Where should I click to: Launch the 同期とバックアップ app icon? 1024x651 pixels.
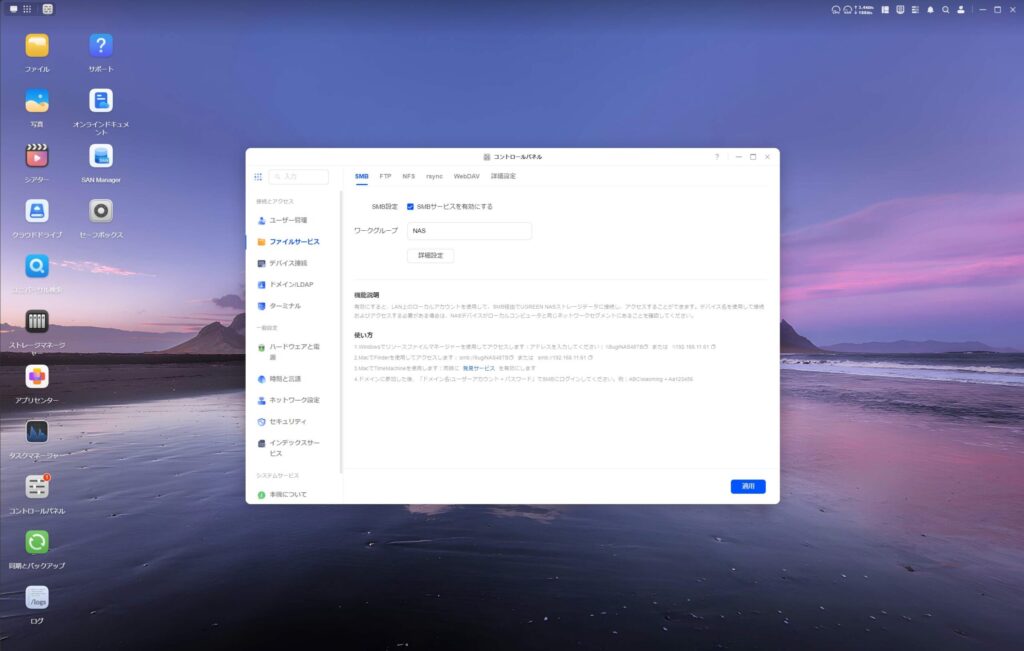(x=37, y=542)
